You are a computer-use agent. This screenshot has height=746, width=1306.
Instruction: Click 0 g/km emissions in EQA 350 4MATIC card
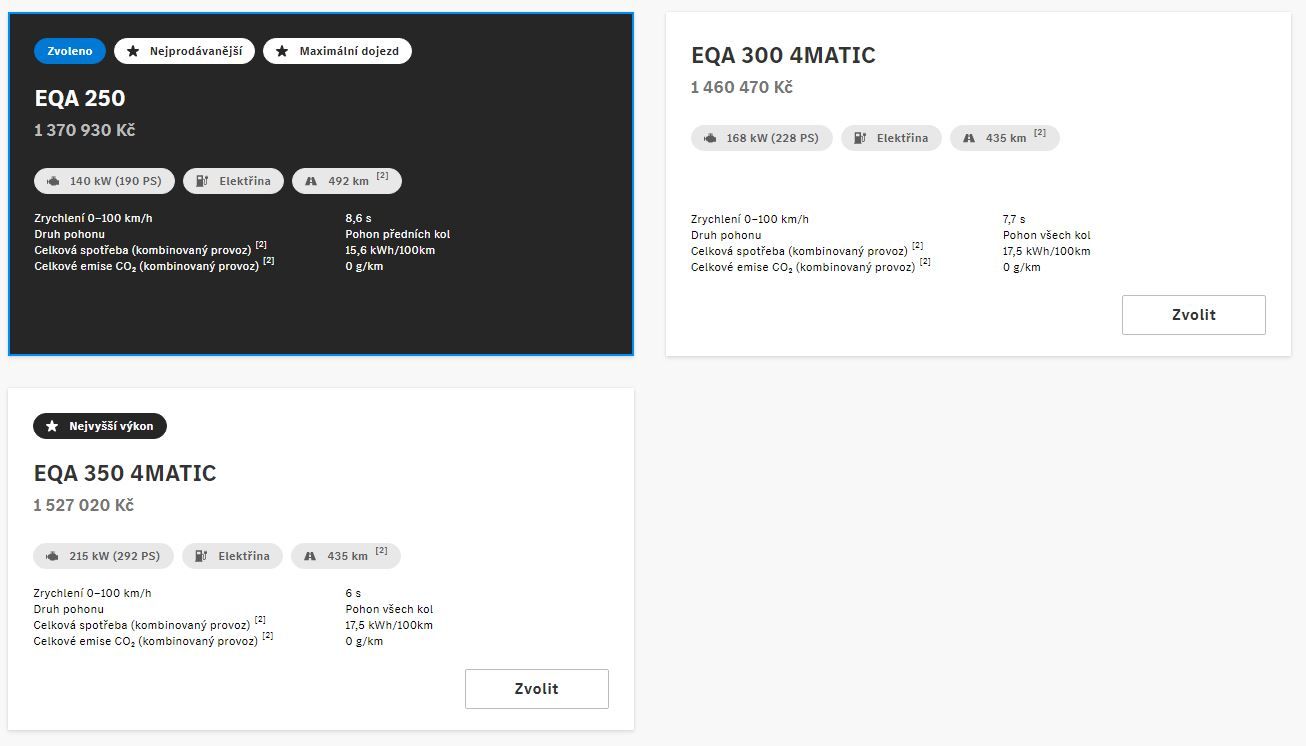click(364, 641)
